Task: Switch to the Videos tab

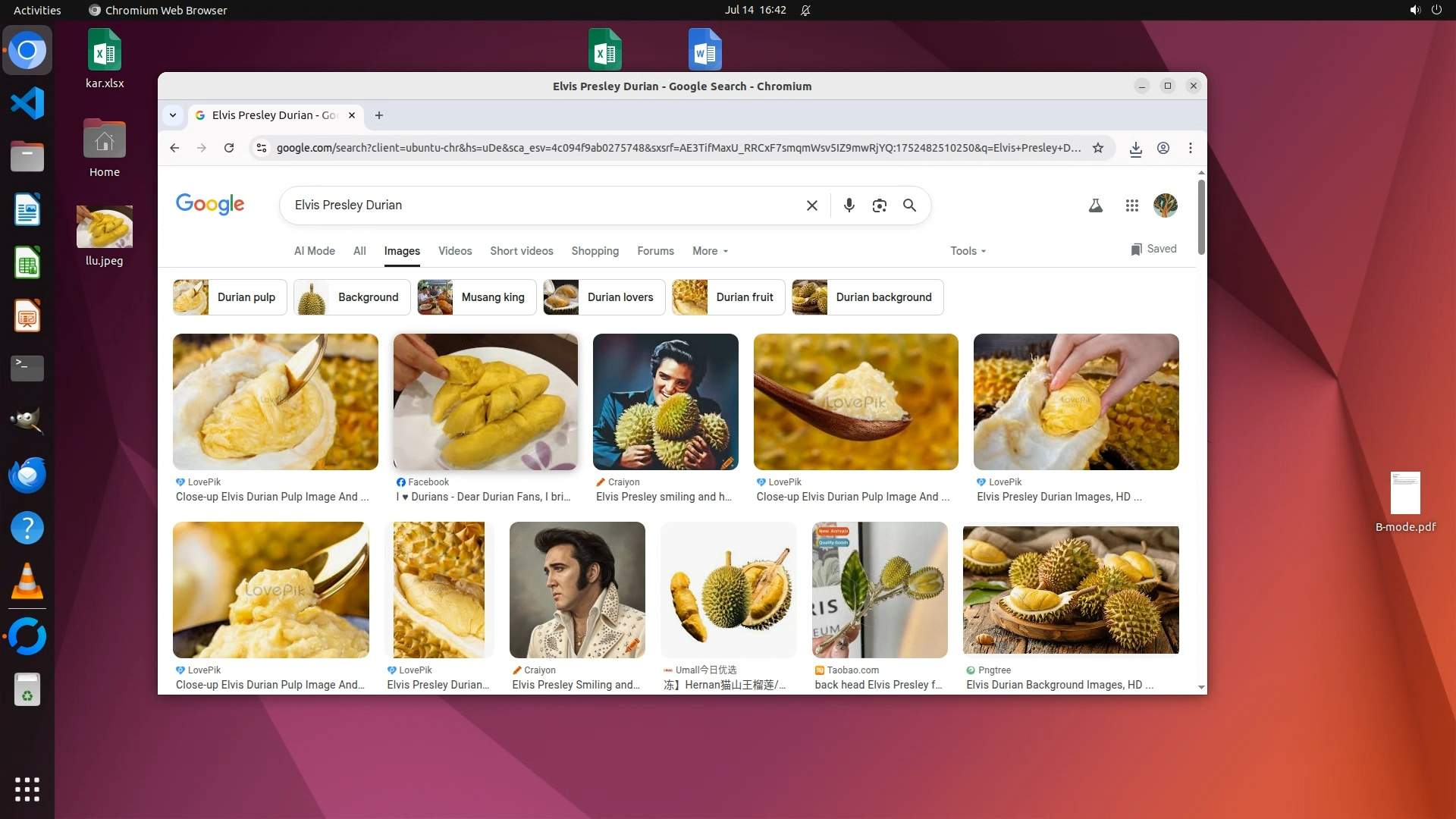Action: click(x=454, y=251)
